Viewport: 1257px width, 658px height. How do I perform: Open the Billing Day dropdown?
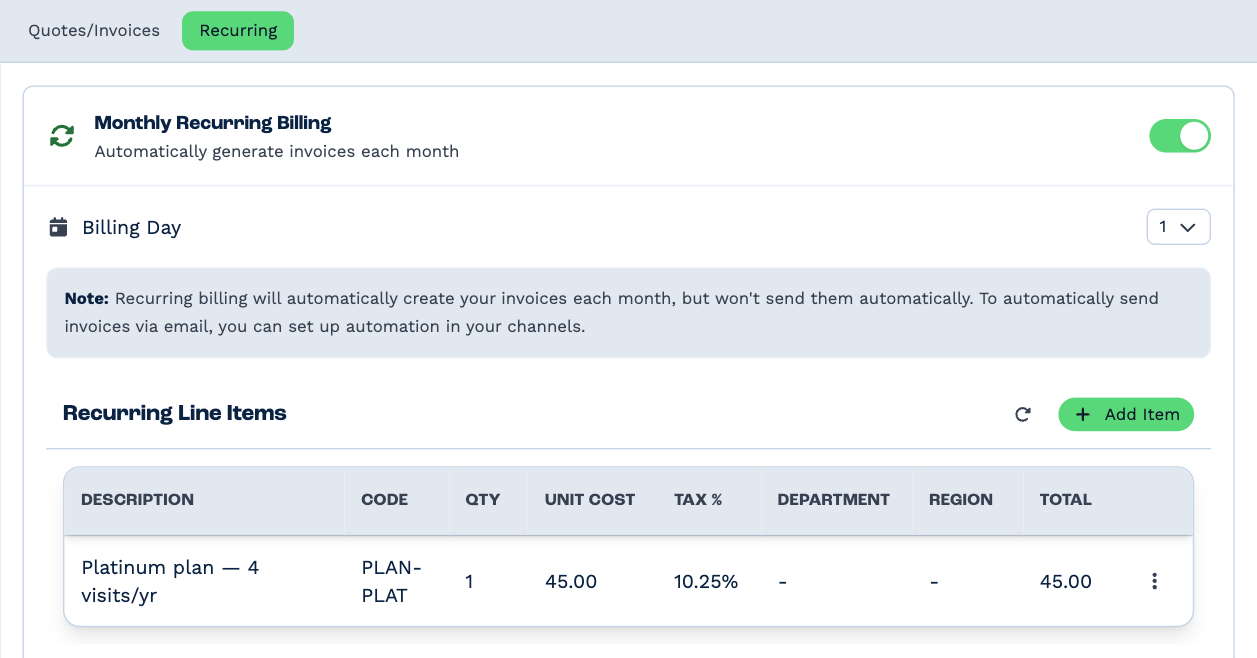click(x=1178, y=227)
